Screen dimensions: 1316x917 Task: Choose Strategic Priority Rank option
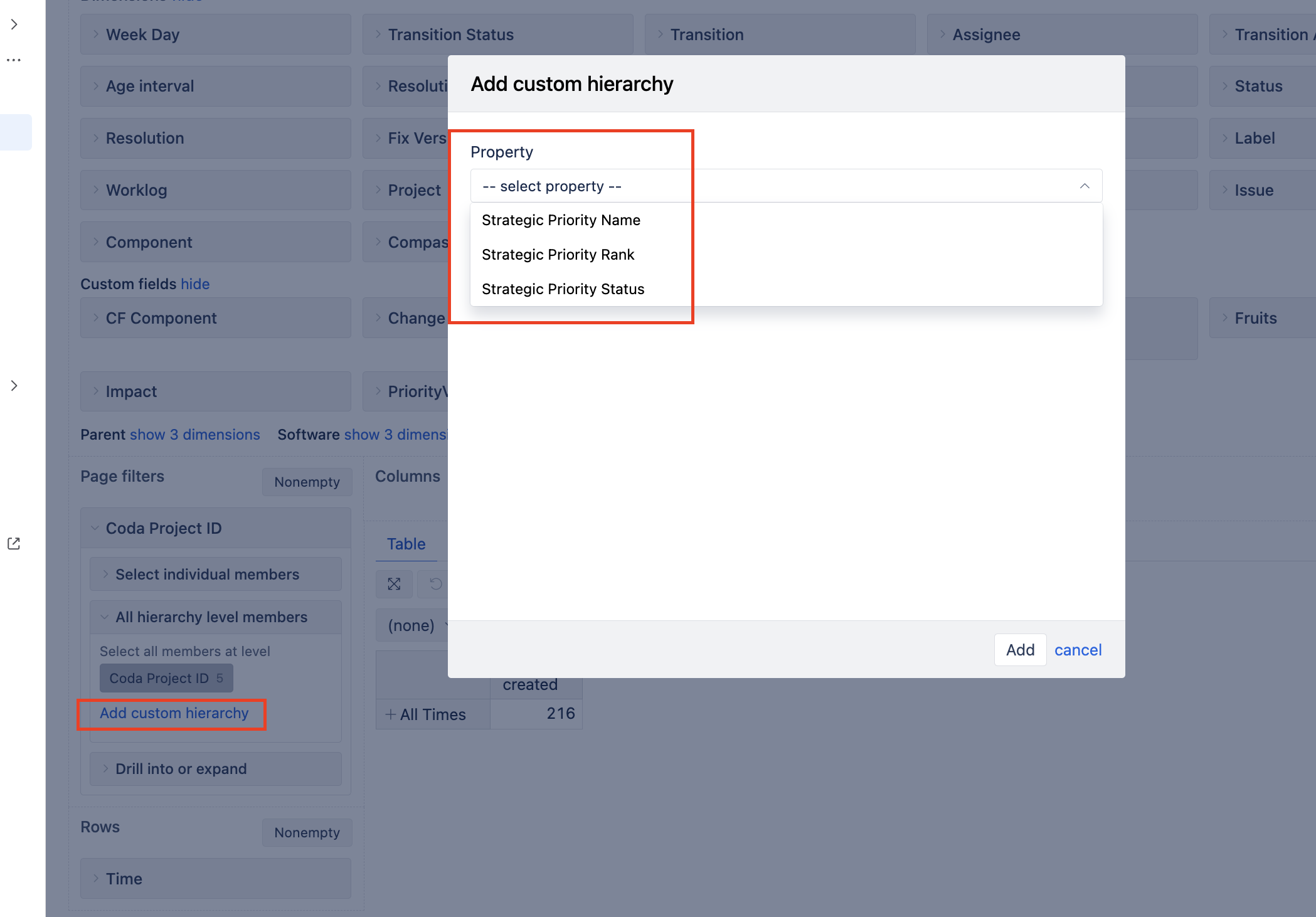coord(558,255)
